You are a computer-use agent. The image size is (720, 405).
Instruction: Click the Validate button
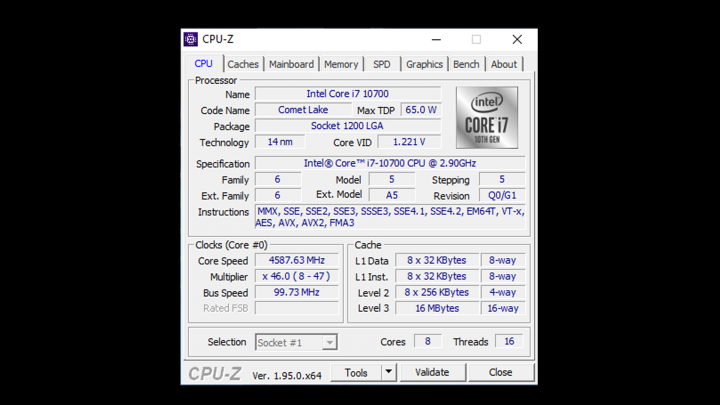pos(432,372)
